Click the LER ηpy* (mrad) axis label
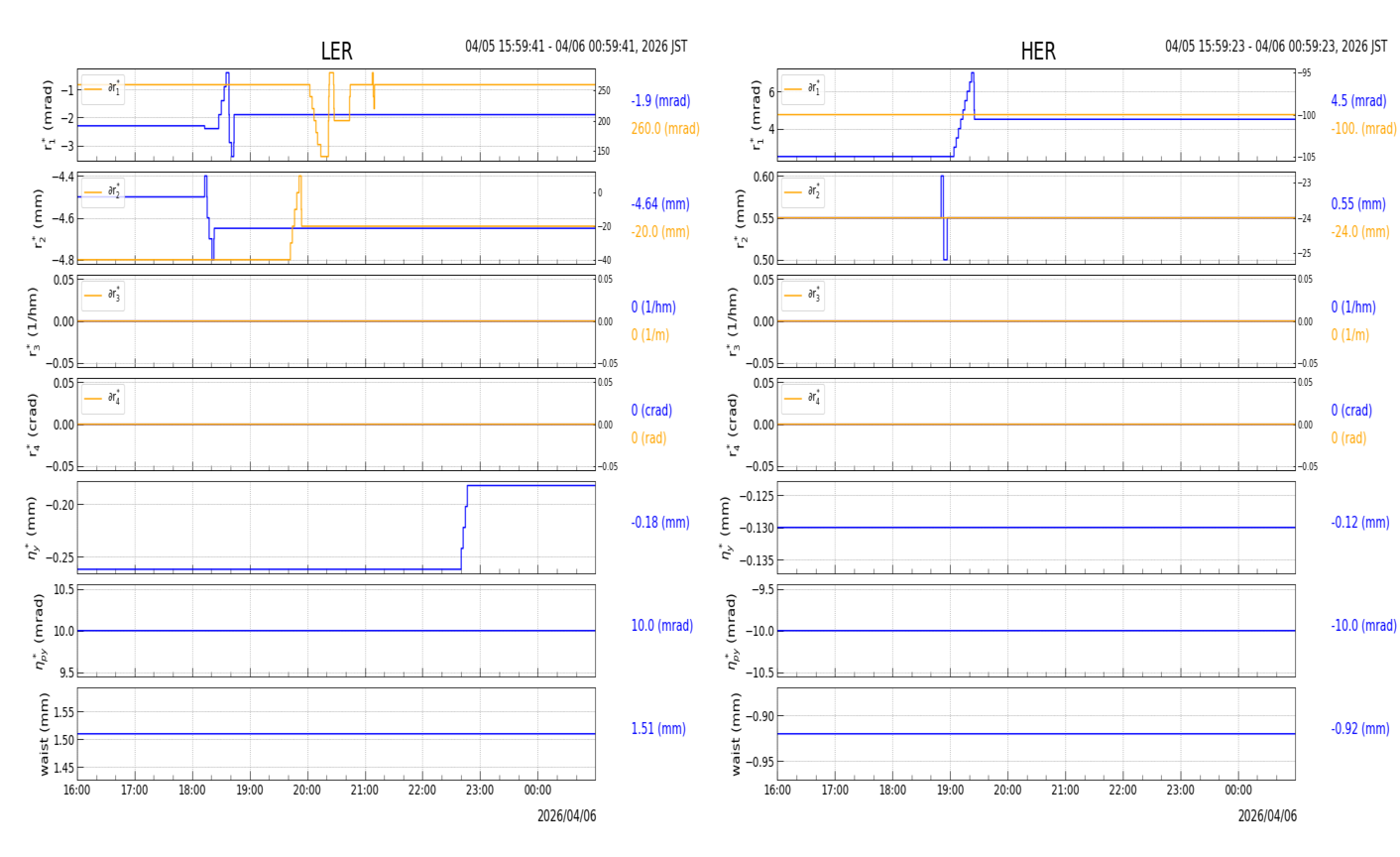The width and height of the screenshot is (1400, 857). click(41, 631)
